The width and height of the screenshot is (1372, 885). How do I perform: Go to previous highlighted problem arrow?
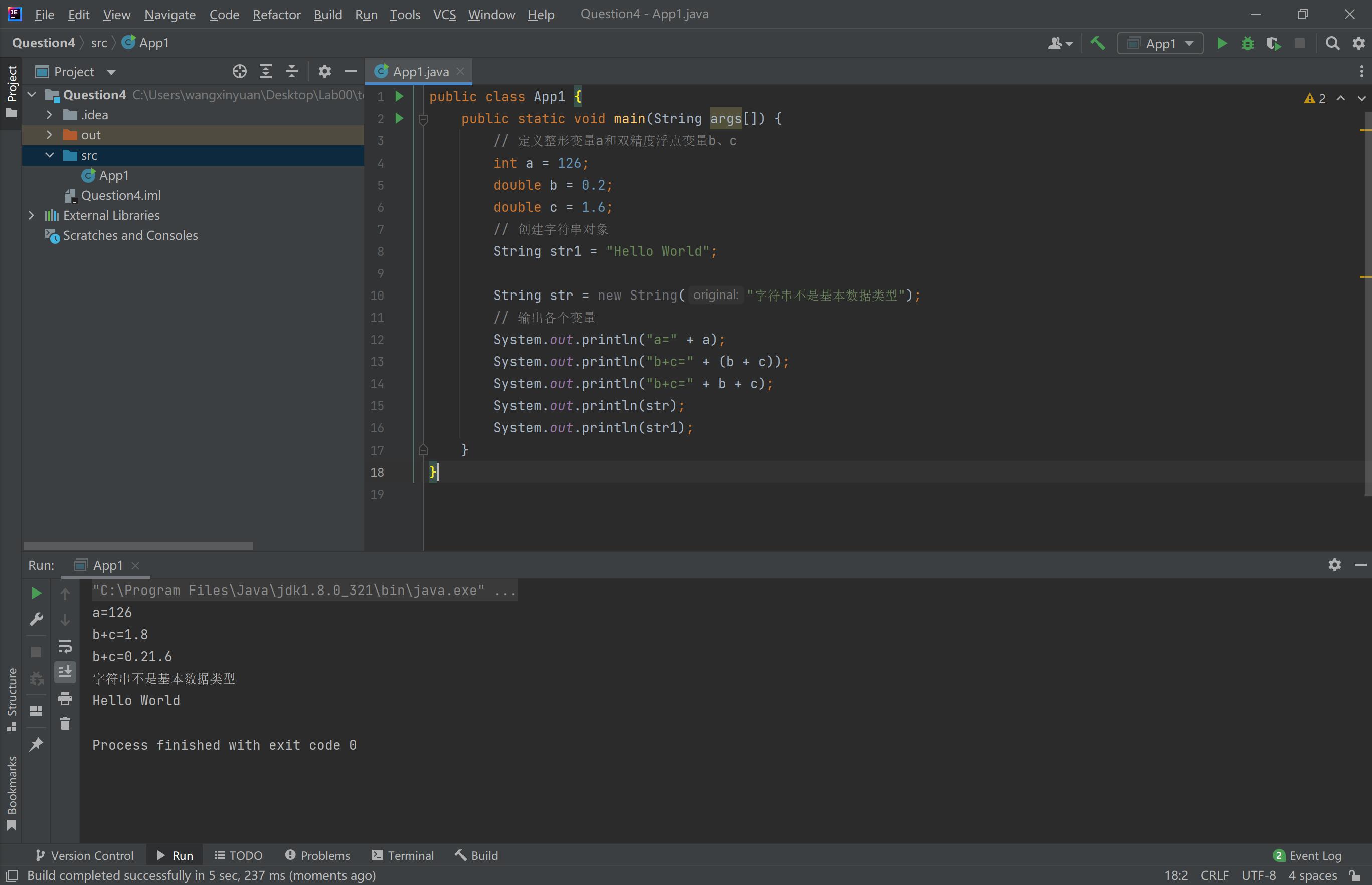click(1341, 99)
